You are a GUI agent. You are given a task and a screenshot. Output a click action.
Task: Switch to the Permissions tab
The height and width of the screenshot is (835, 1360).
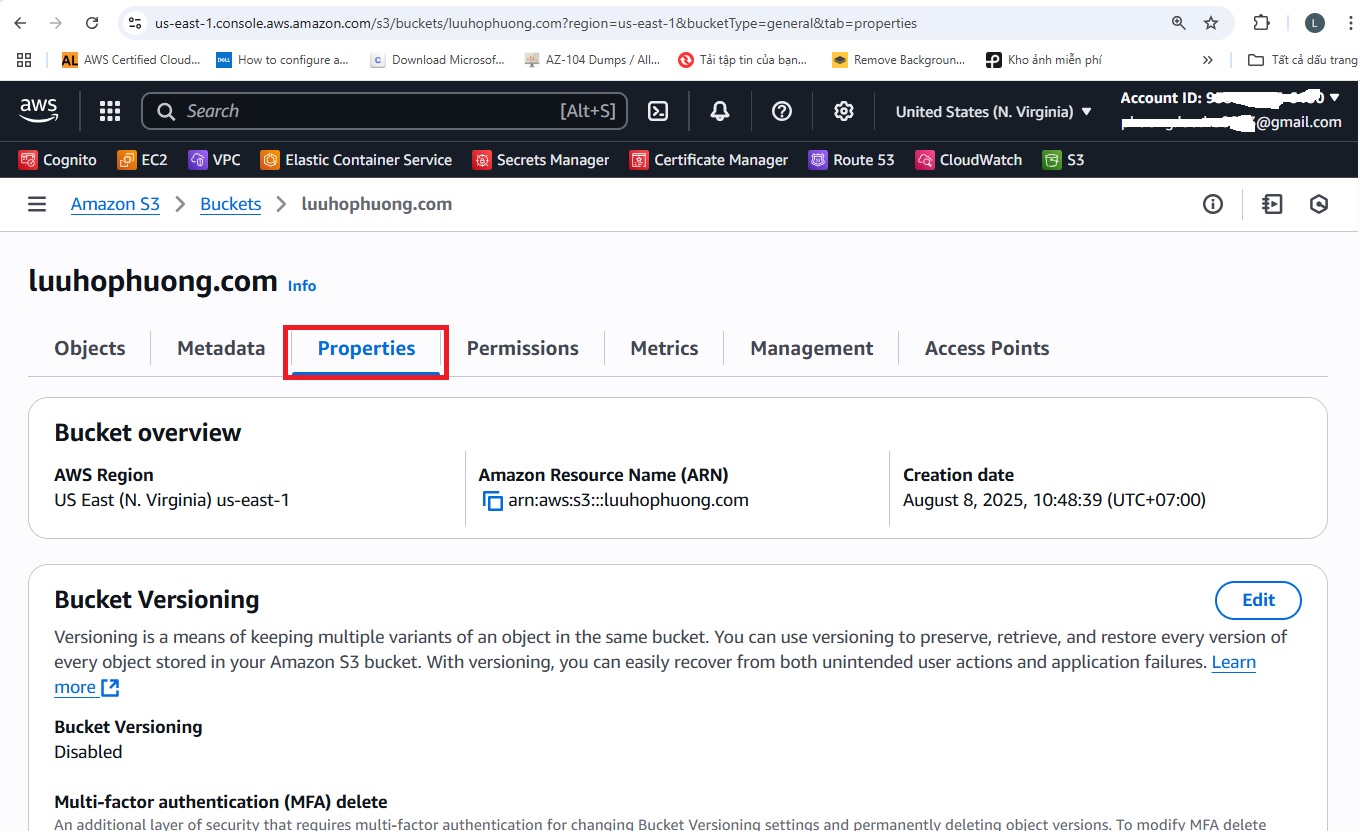point(522,348)
